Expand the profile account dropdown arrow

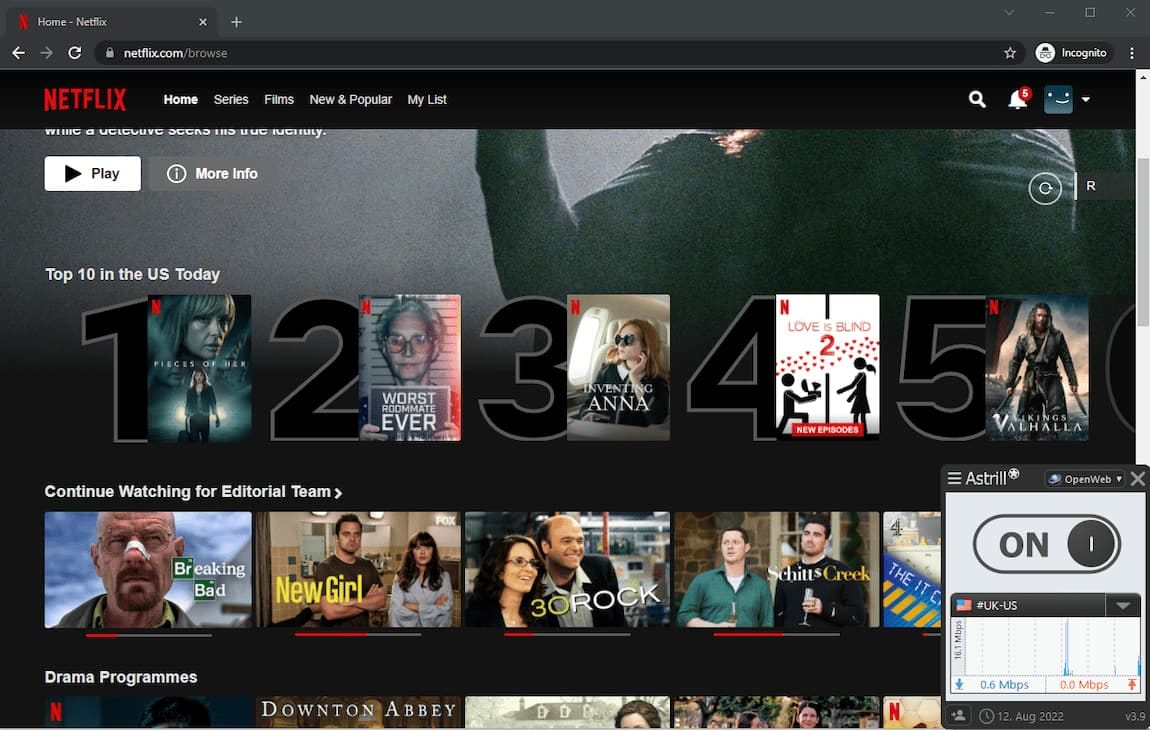pyautogui.click(x=1085, y=99)
